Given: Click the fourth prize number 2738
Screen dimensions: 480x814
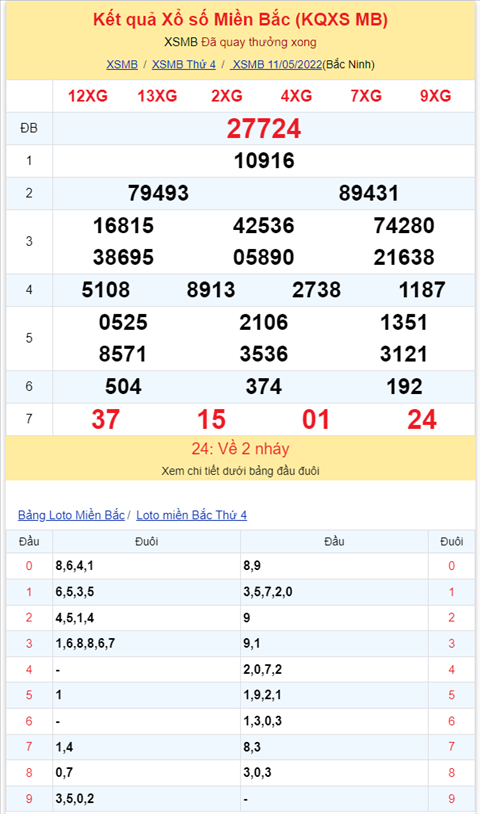Looking at the screenshot, I should point(317,290).
